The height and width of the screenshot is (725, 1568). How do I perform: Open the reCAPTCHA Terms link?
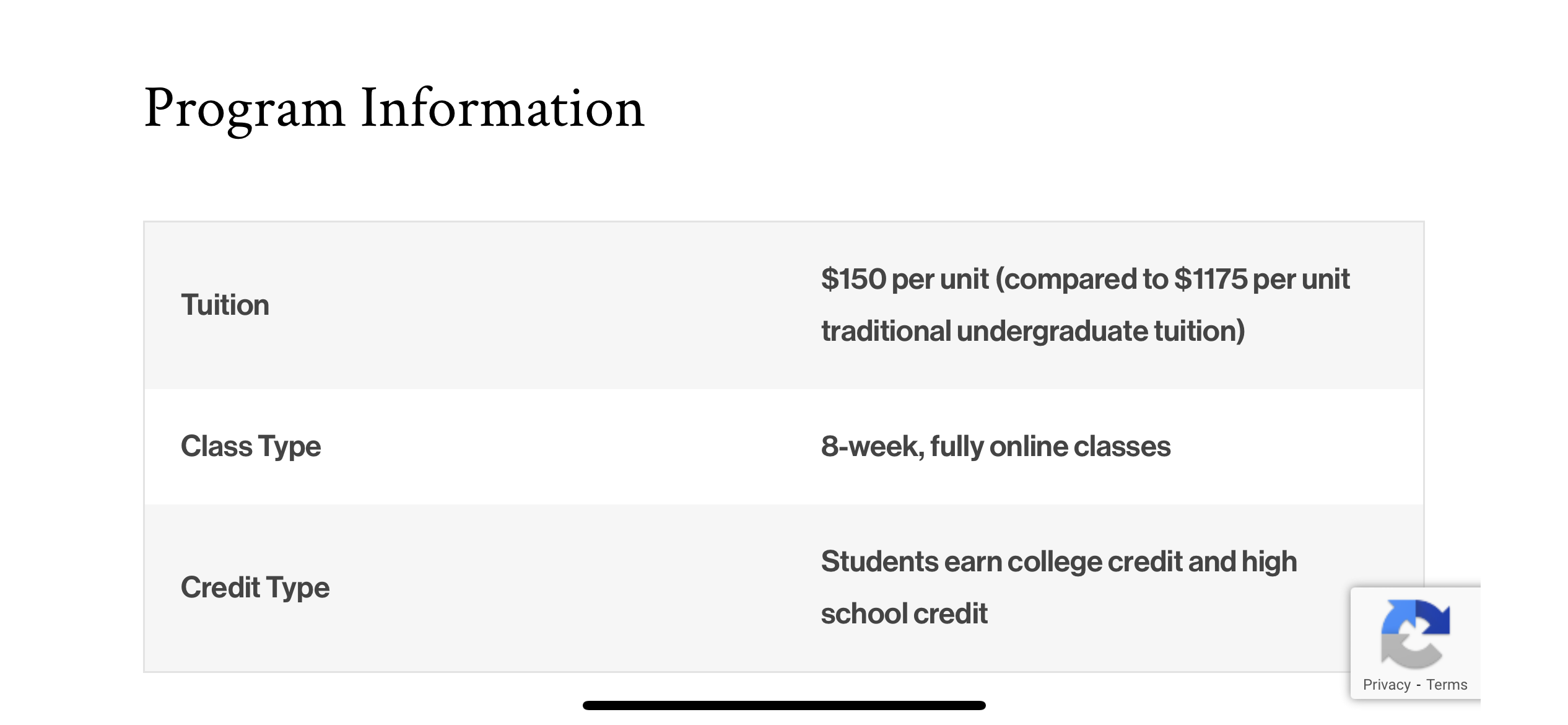(x=1447, y=685)
